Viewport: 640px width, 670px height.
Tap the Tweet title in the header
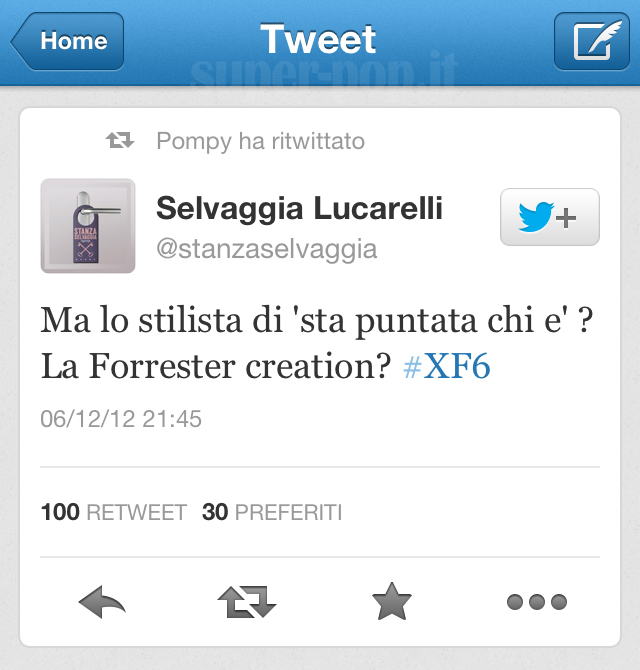click(x=318, y=39)
